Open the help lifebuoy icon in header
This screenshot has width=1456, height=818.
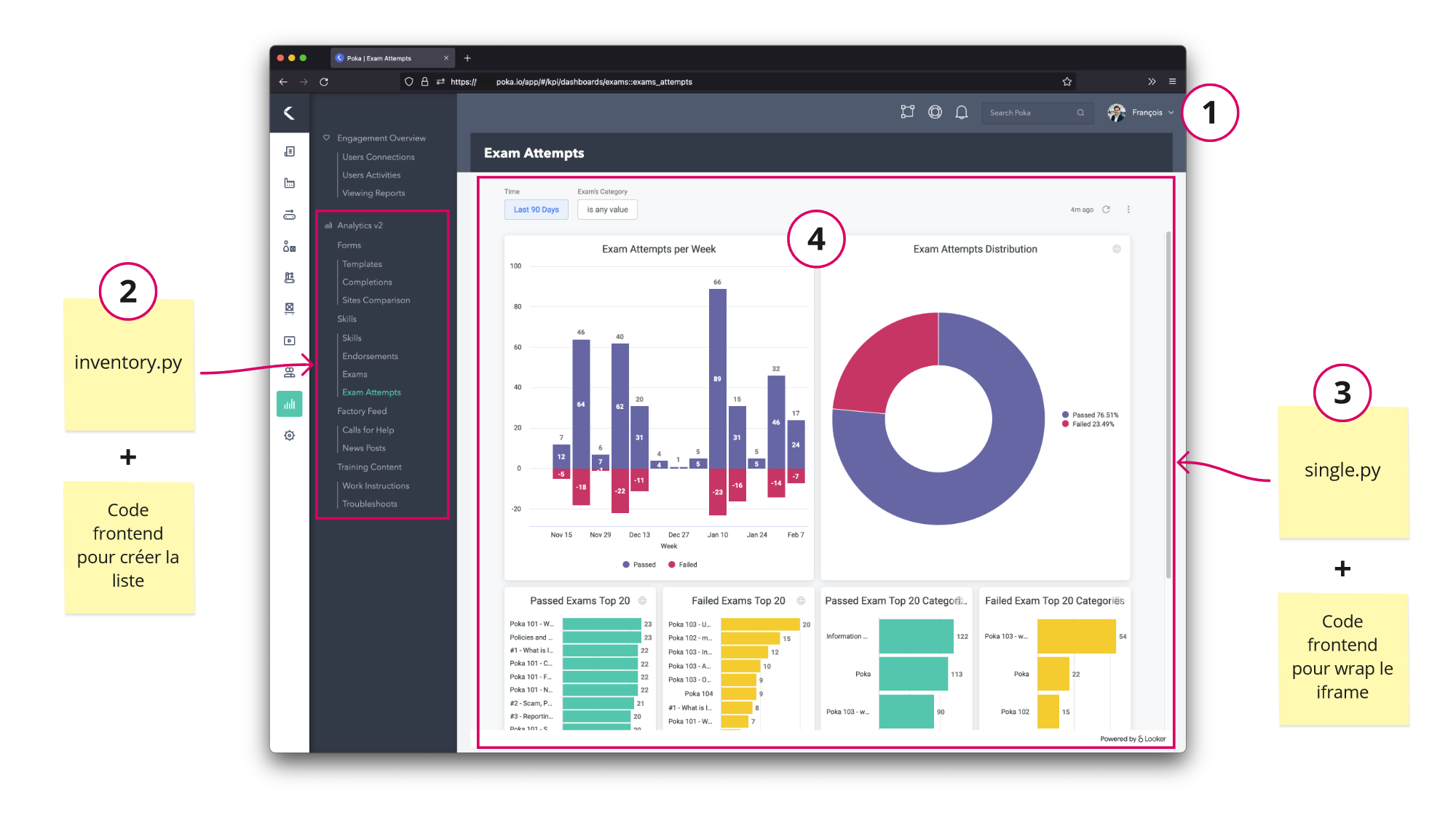click(x=935, y=112)
